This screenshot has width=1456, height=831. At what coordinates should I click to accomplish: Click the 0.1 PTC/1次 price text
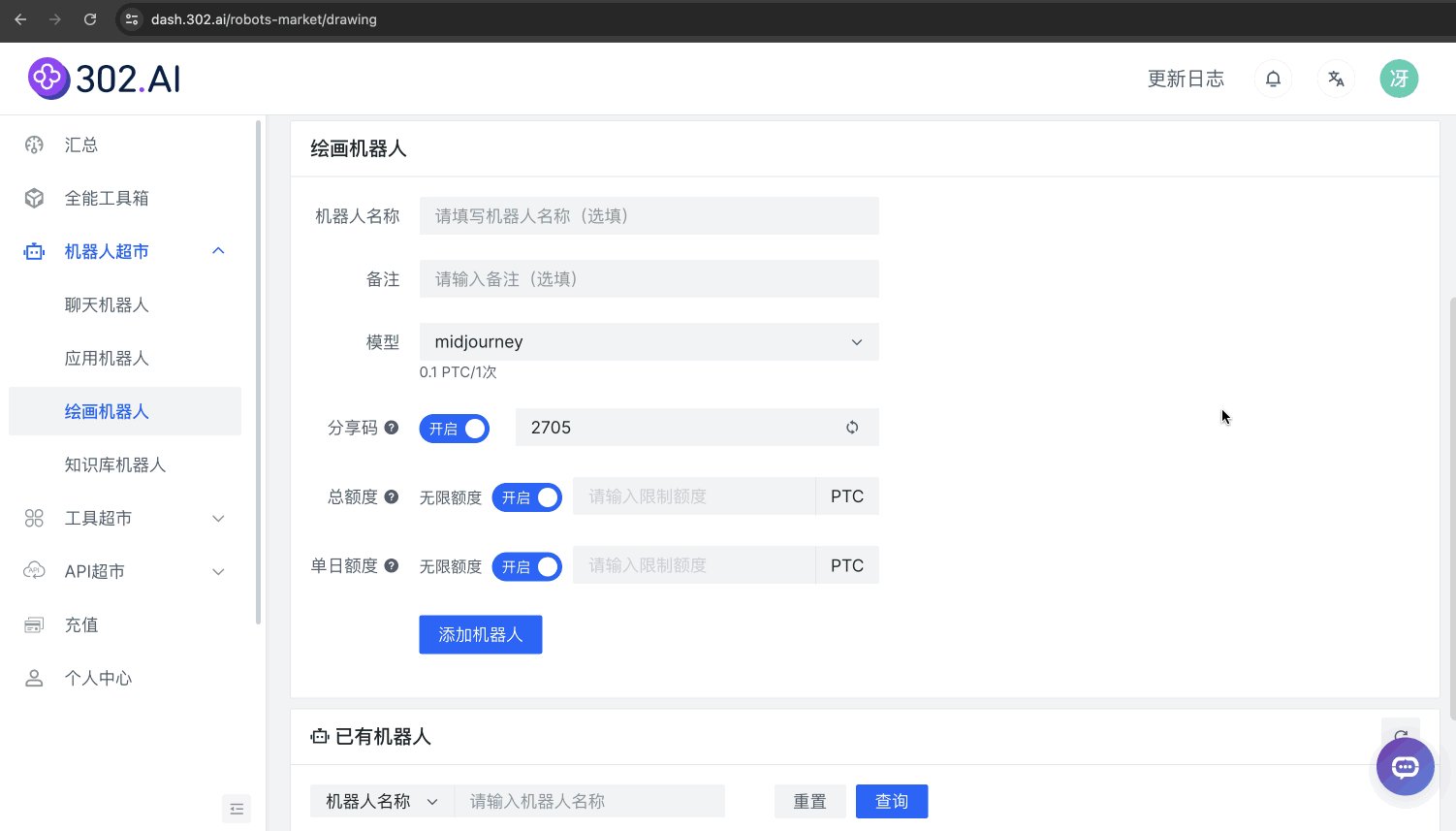click(458, 372)
